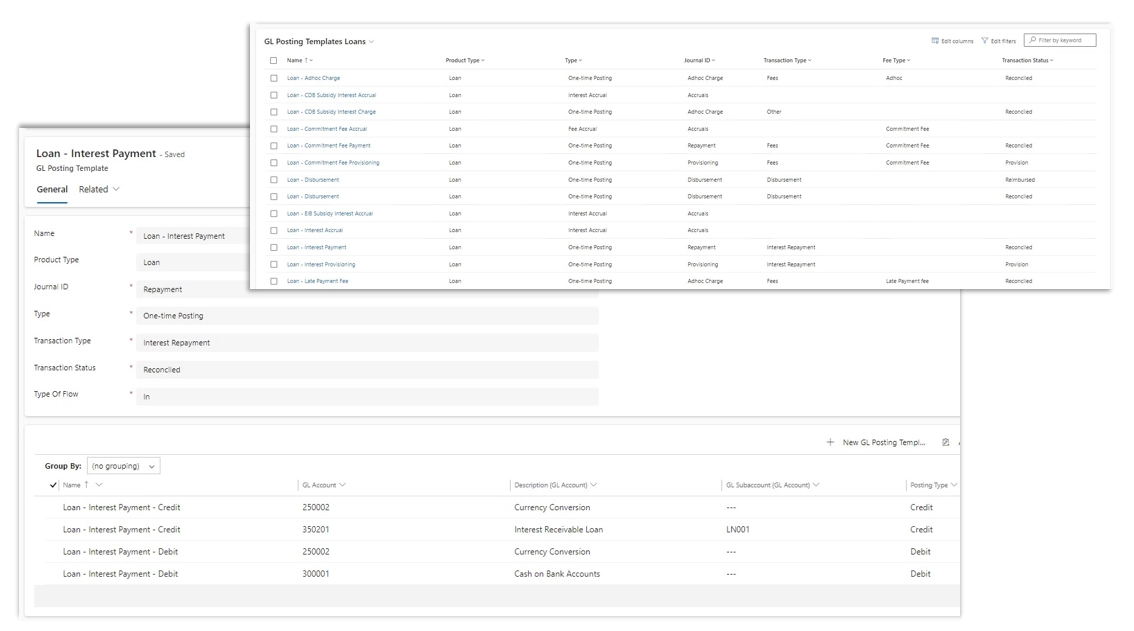Screen dimensions: 1134x631
Task: Open the Product Type column header menu
Action: pyautogui.click(x=465, y=61)
